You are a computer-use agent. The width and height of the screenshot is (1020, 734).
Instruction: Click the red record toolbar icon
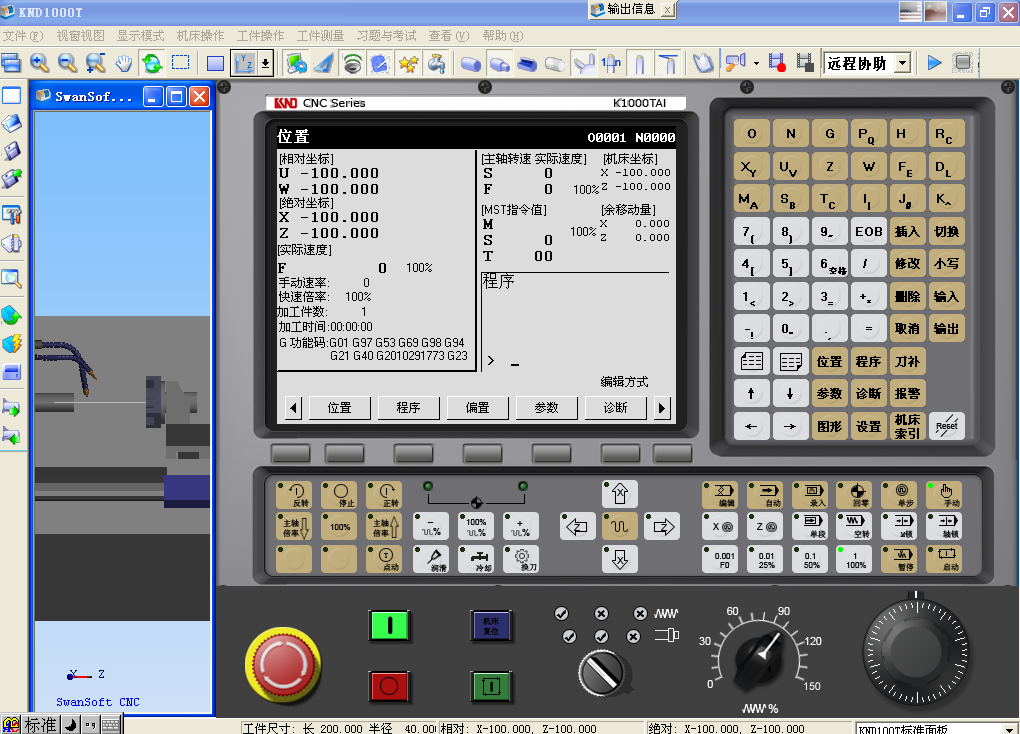(777, 63)
